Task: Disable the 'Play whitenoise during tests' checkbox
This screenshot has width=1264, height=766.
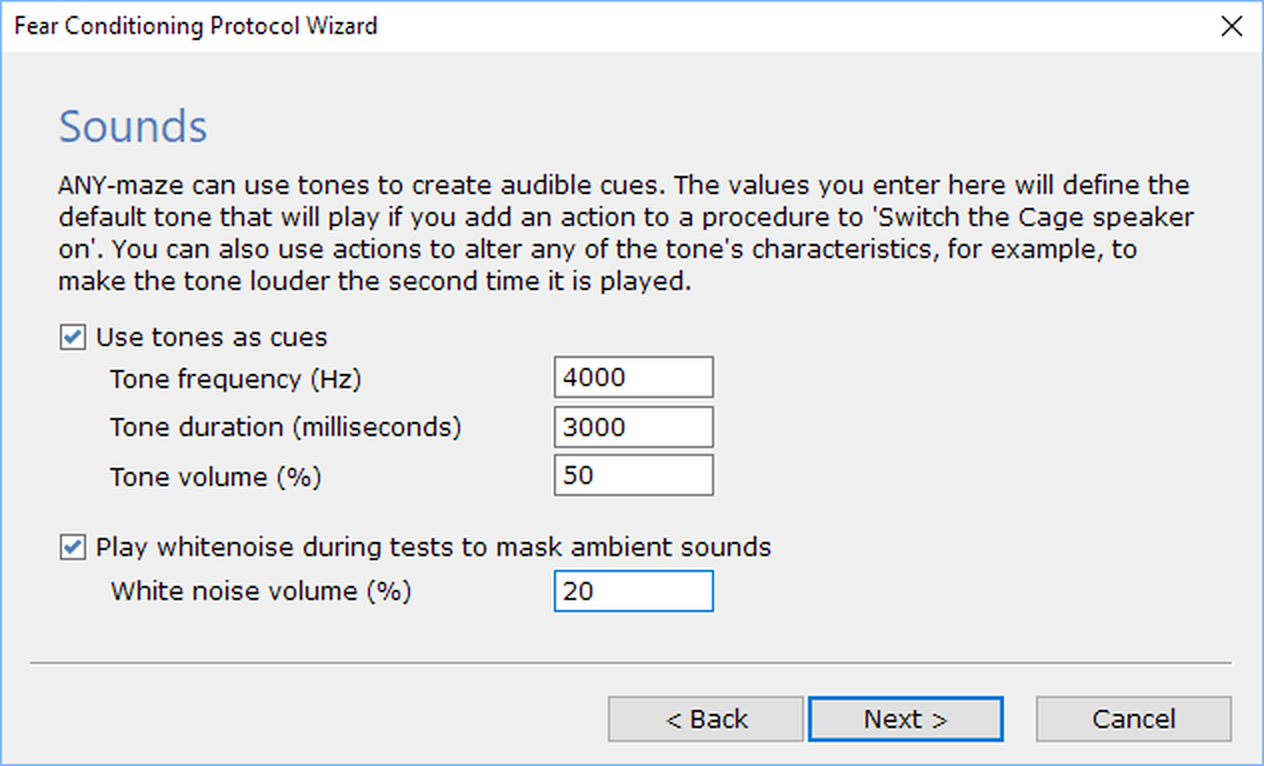Action: click(72, 547)
